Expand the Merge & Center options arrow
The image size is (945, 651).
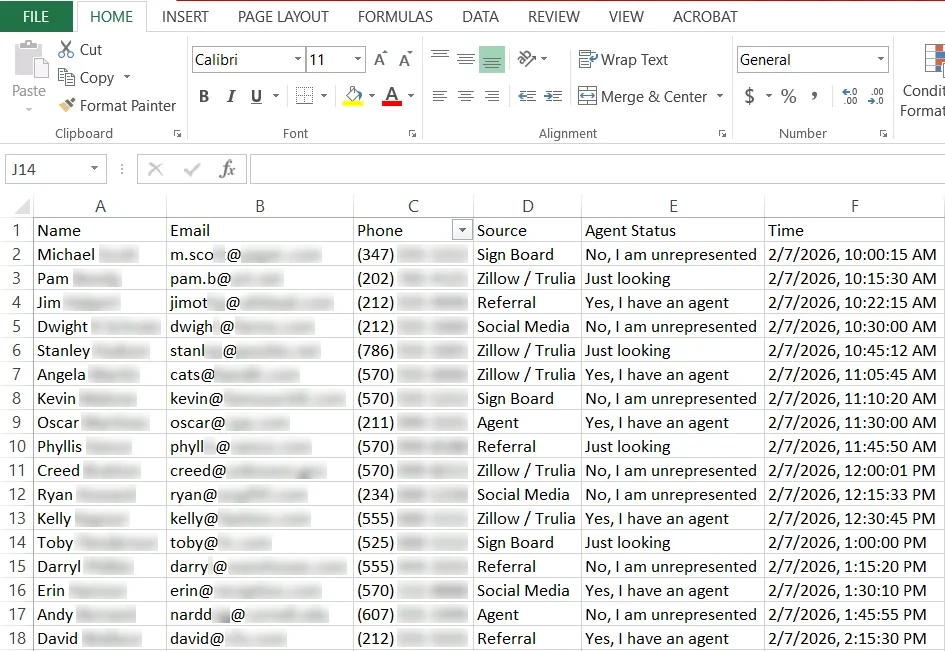[720, 96]
